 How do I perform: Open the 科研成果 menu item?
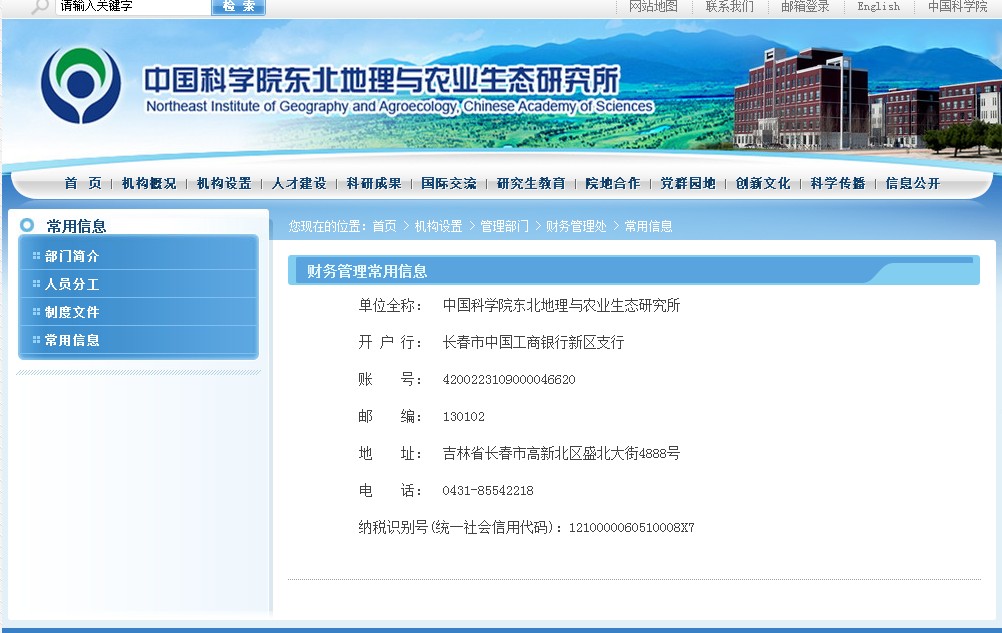tap(374, 183)
